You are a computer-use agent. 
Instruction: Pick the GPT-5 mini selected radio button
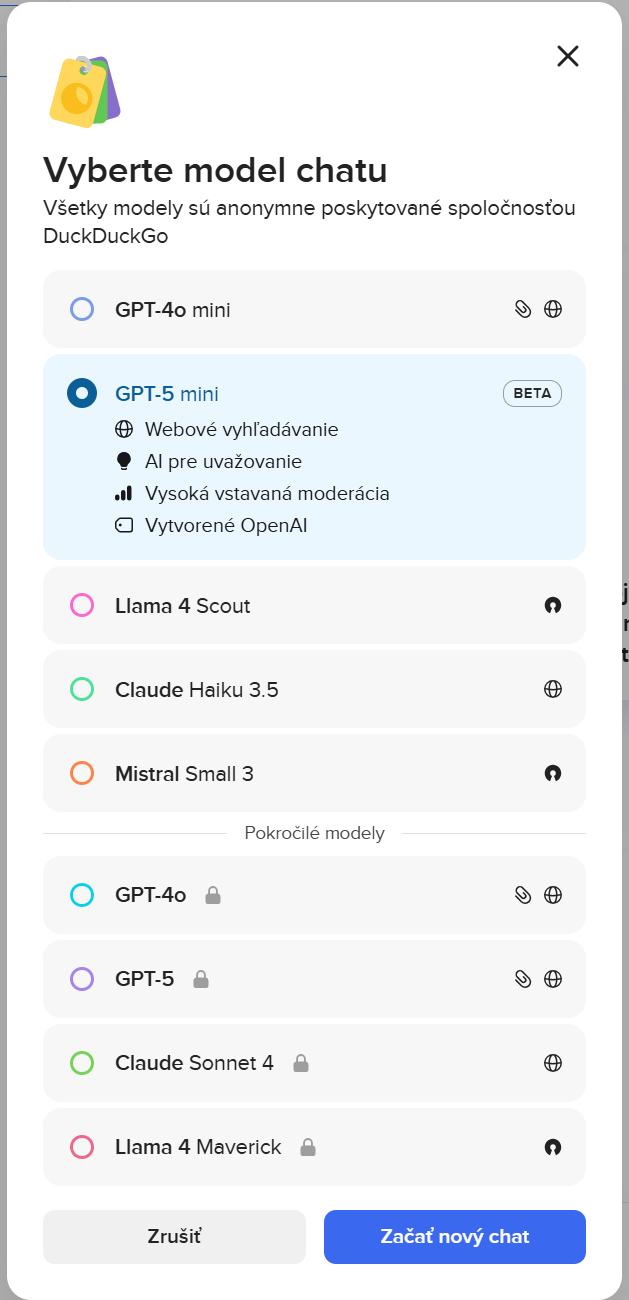tap(82, 394)
